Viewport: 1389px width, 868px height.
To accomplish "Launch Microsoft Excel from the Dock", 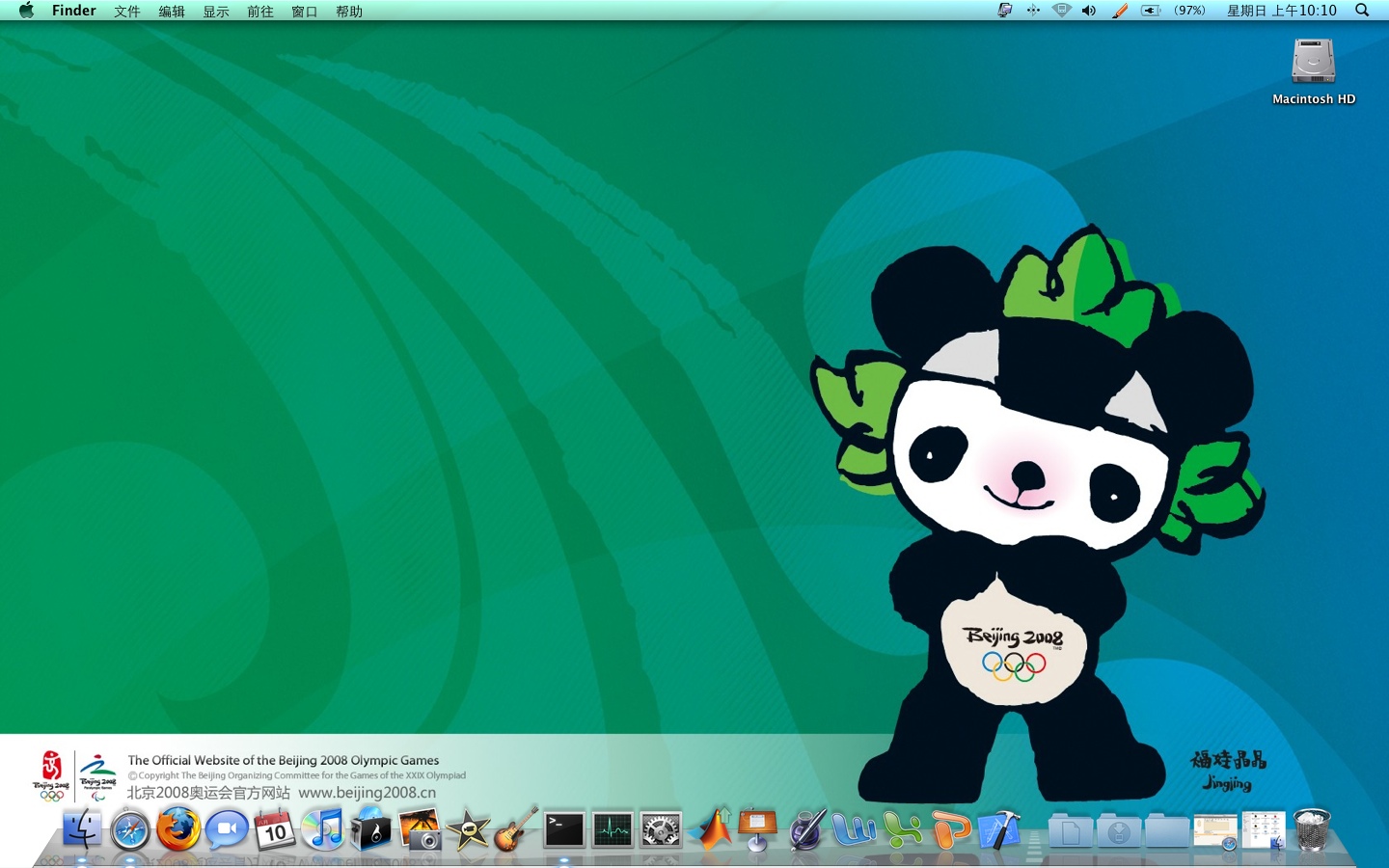I will pyautogui.click(x=902, y=829).
